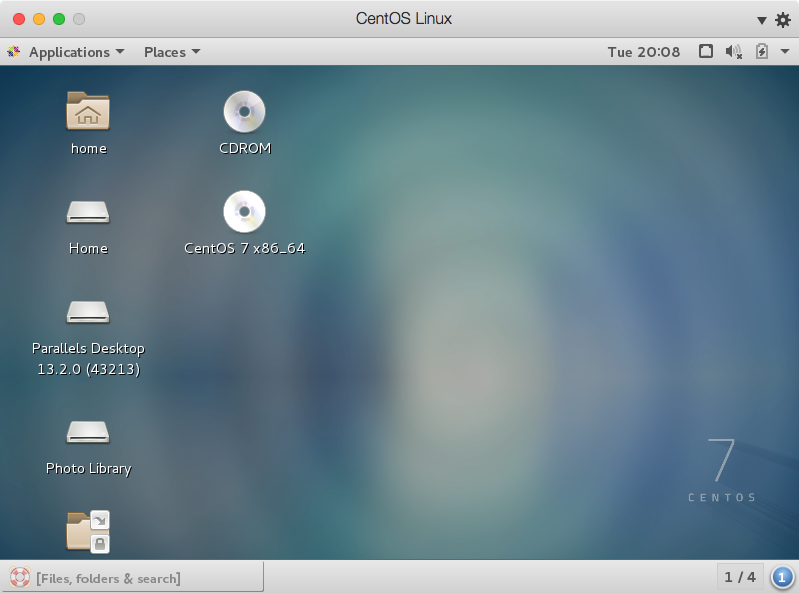The width and height of the screenshot is (799, 593).
Task: Click the Tue 20:08 clock
Action: pos(644,52)
